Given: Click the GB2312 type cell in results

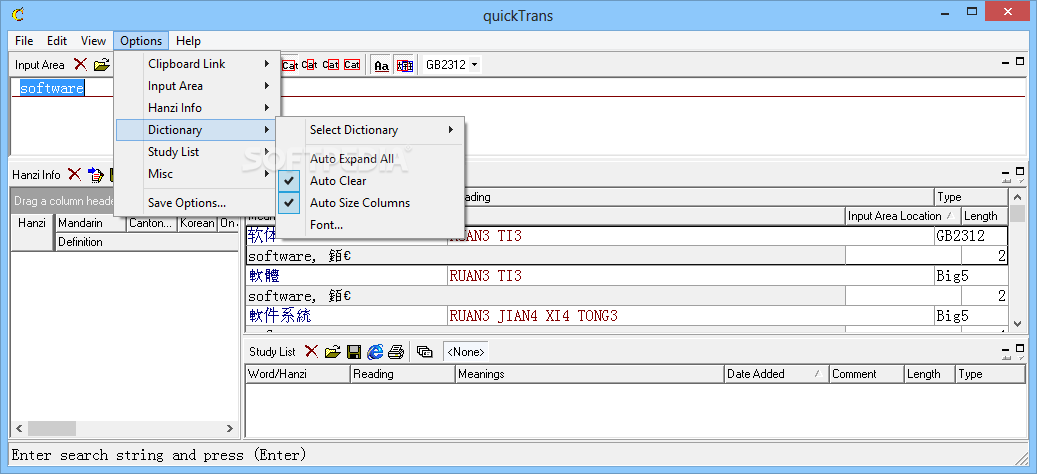Looking at the screenshot, I should 971,236.
